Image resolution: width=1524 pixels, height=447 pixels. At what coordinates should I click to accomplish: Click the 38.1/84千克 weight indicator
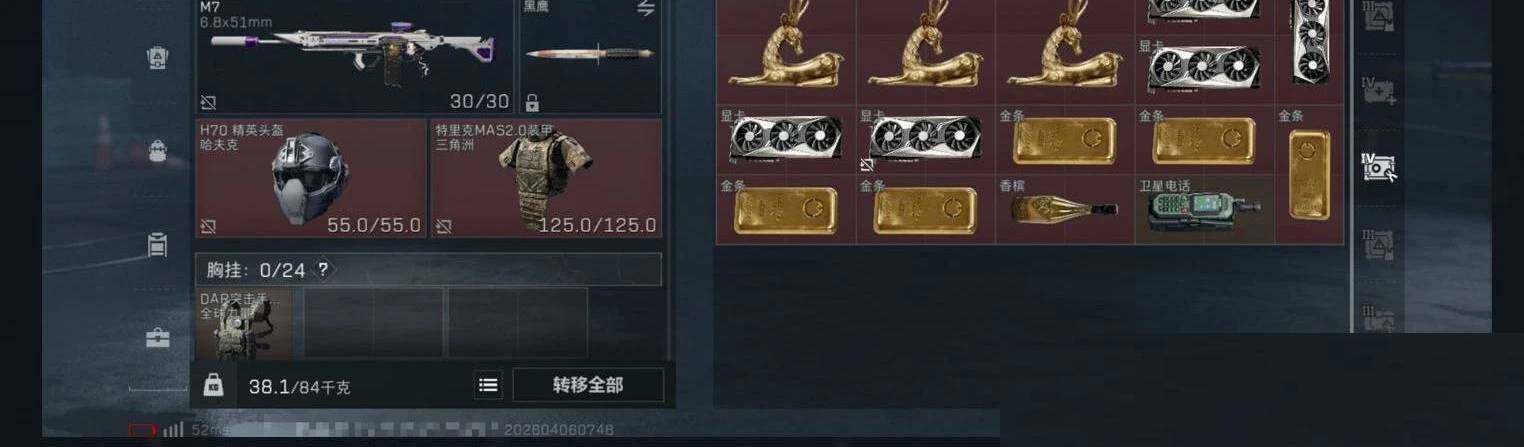point(299,386)
